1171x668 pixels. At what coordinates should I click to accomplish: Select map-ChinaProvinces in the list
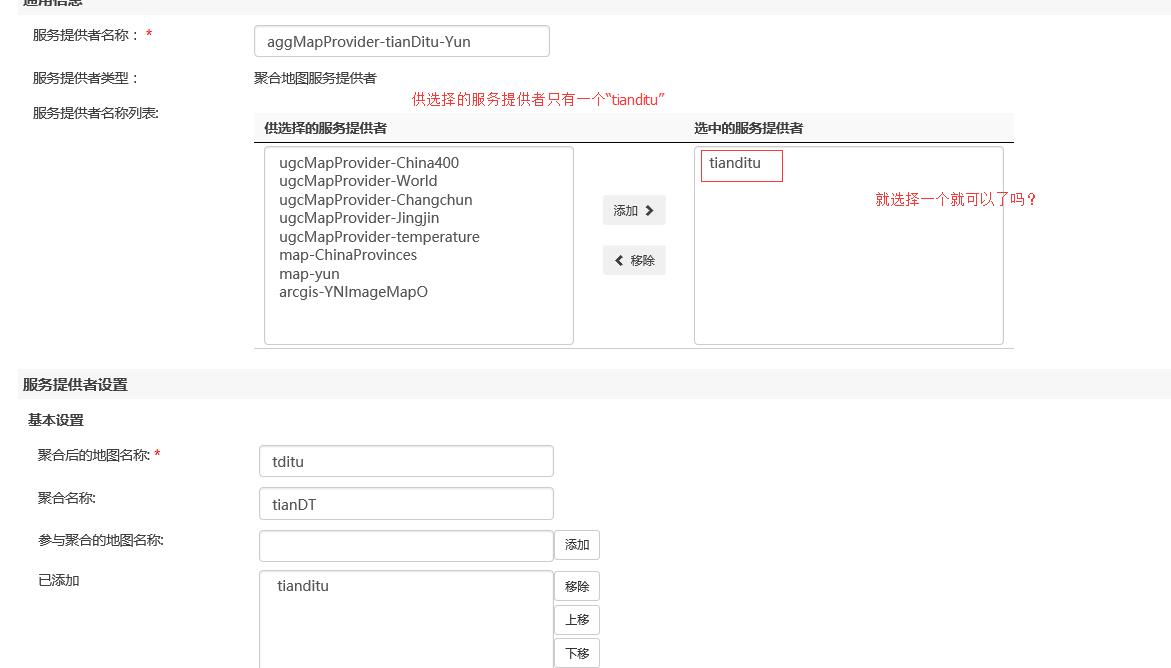pyautogui.click(x=348, y=255)
